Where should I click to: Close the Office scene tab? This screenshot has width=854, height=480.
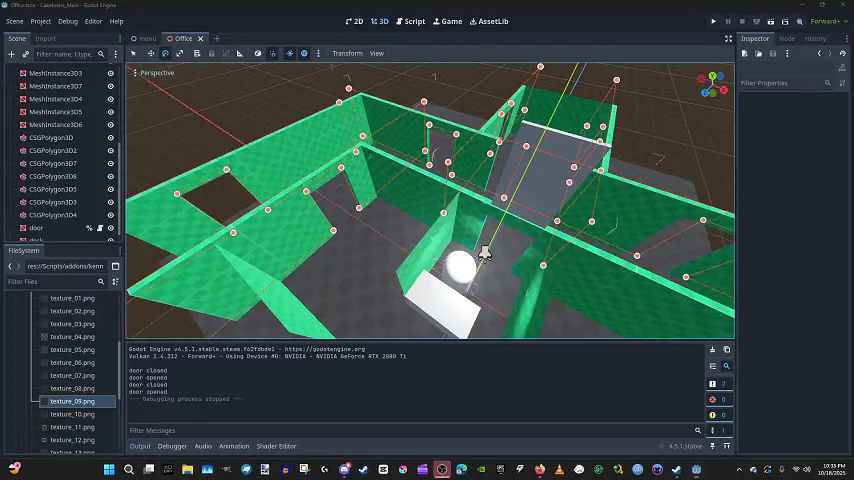click(200, 39)
